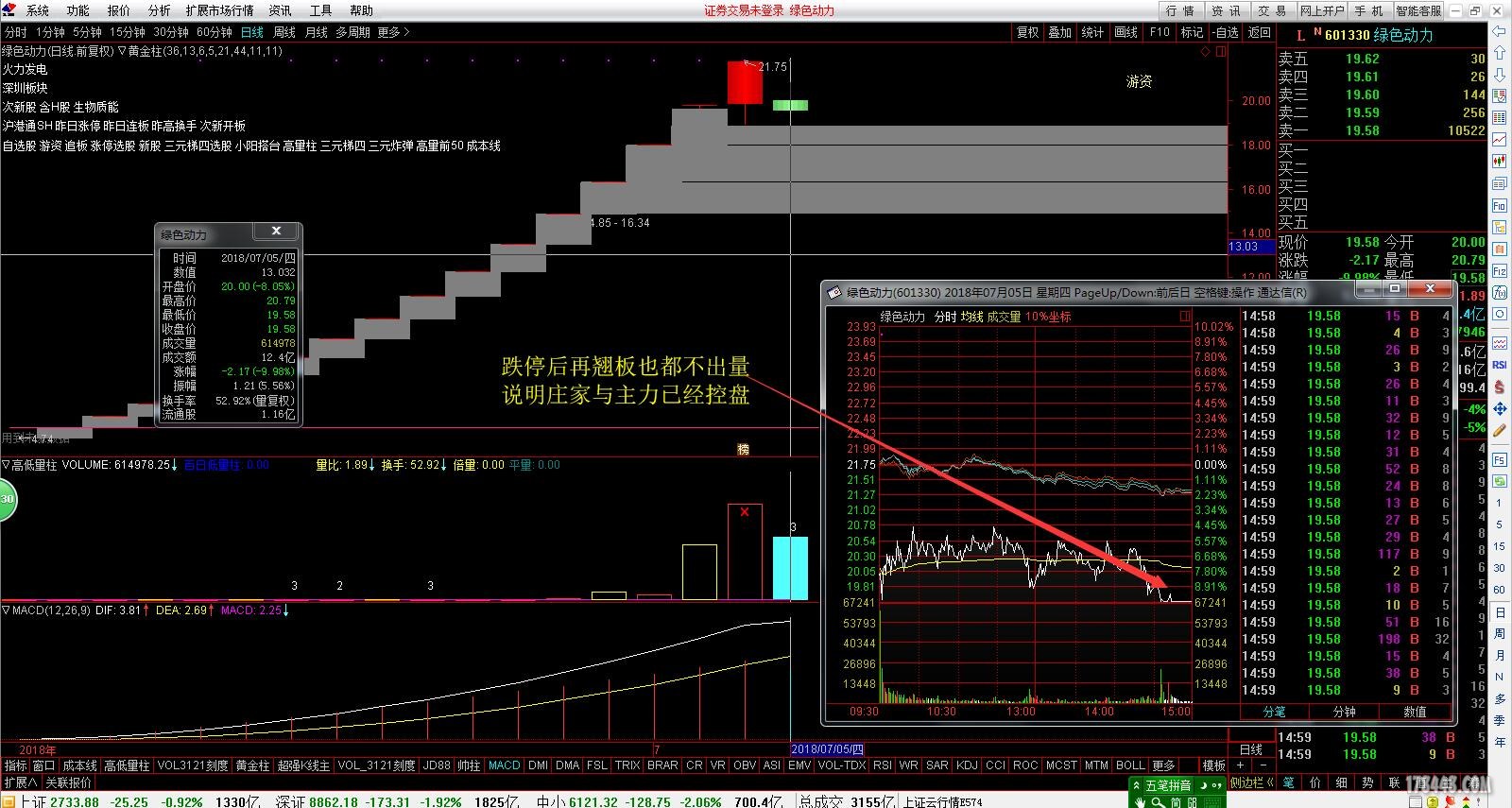Switch to the 1分钟 period
This screenshot has height=808, width=1512.
51,32
